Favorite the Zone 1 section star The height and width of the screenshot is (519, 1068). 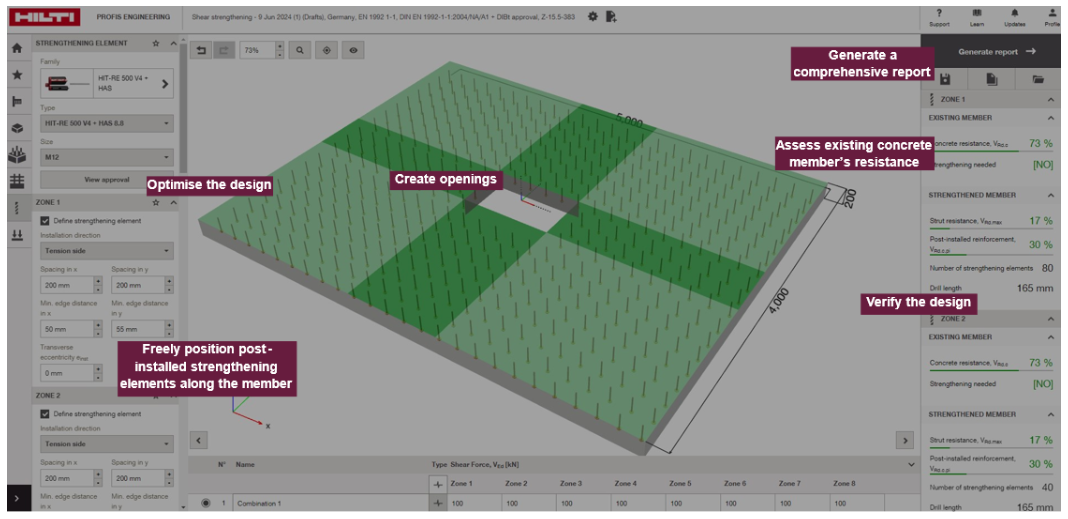click(156, 202)
